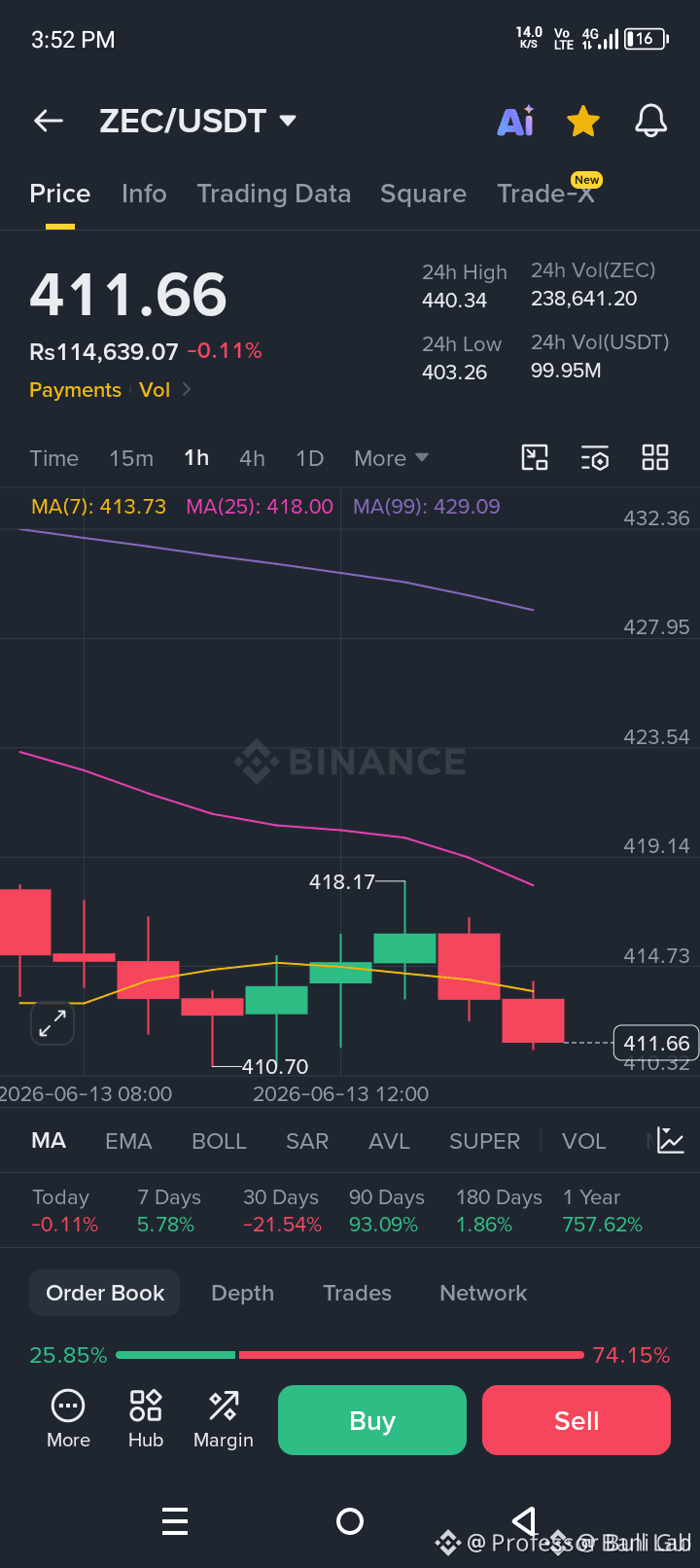Open the Info tab
Screen dimensions: 700x1568
pyautogui.click(x=144, y=194)
